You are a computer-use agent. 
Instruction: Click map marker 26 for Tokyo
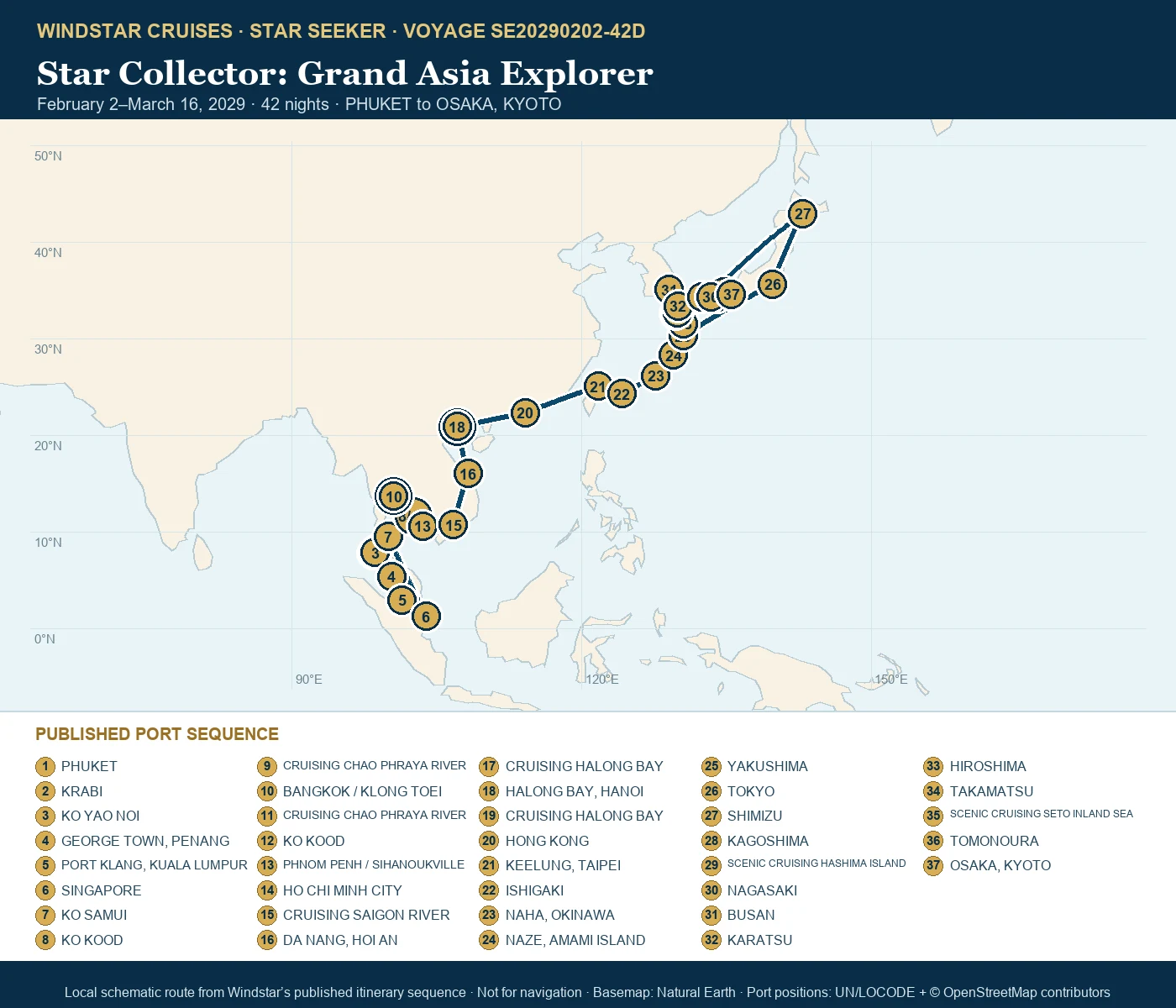773,284
